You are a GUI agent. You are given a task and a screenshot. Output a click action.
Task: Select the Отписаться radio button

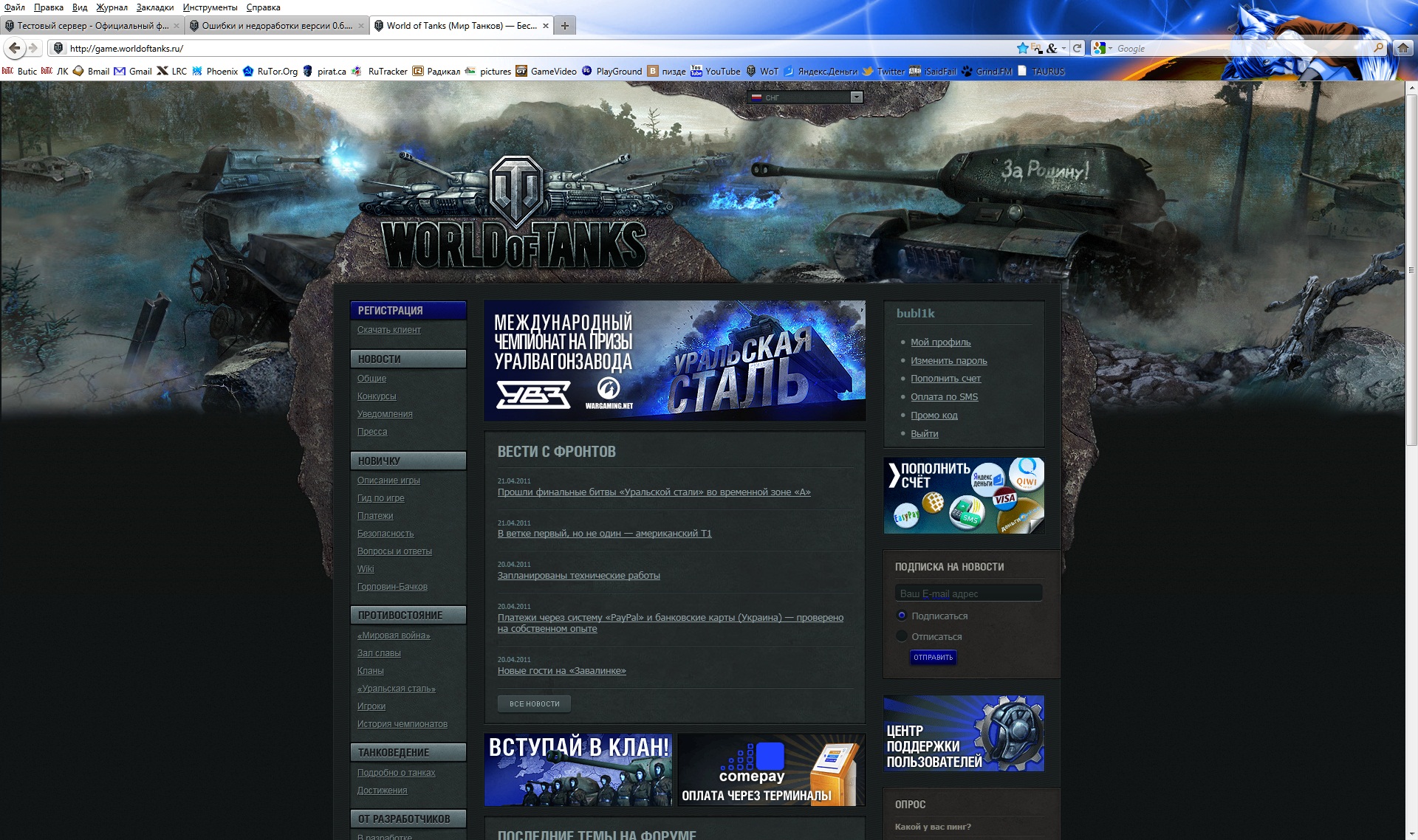coord(901,636)
